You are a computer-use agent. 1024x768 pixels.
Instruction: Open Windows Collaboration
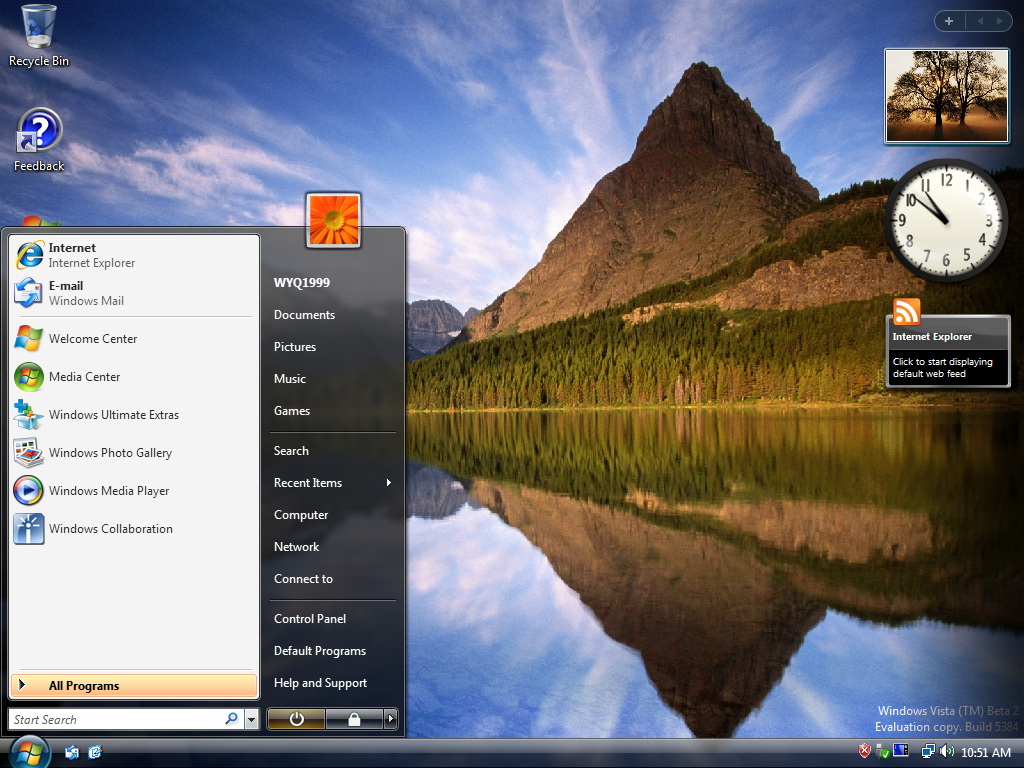pyautogui.click(x=135, y=528)
